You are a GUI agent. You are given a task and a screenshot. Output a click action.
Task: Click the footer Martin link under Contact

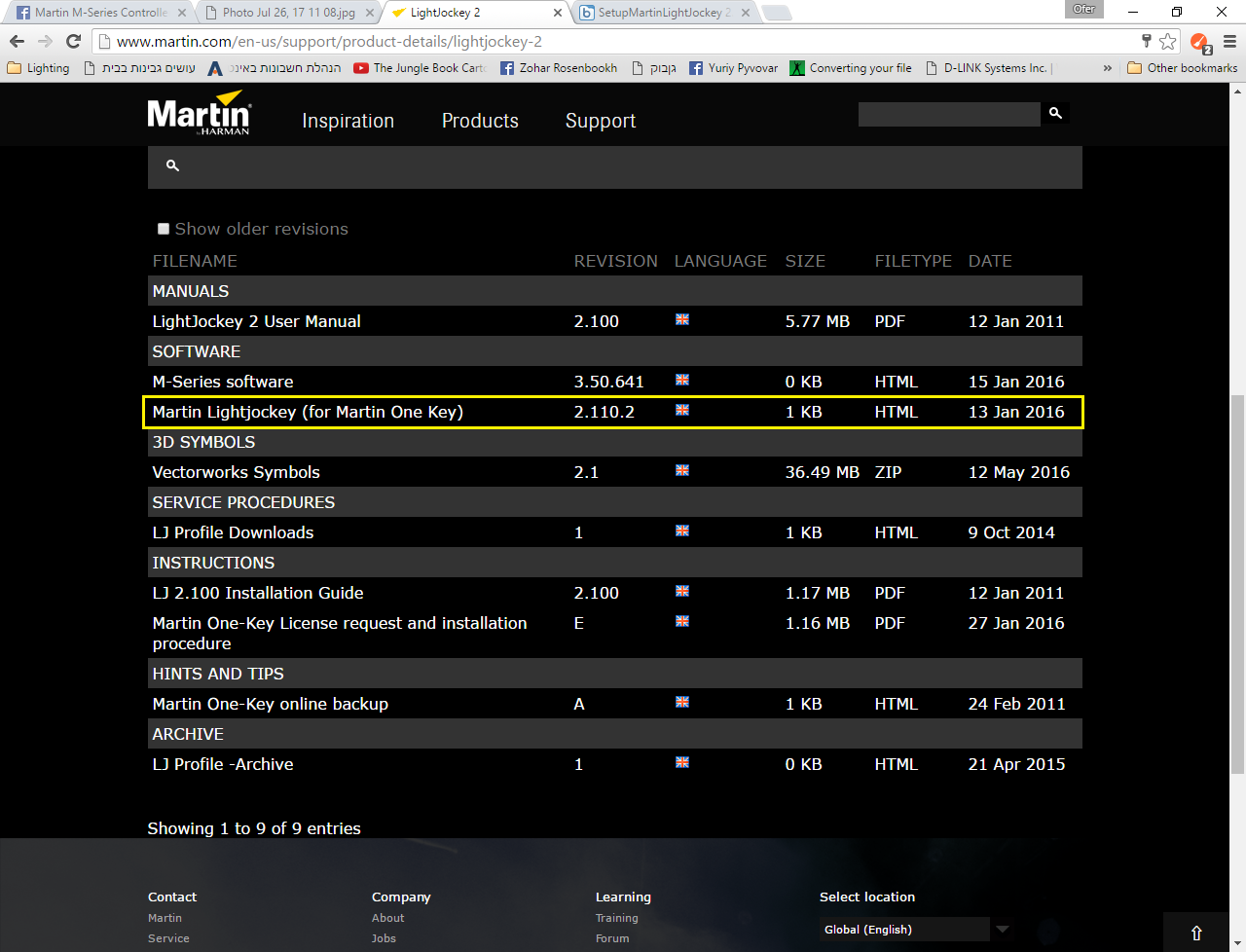(x=165, y=918)
